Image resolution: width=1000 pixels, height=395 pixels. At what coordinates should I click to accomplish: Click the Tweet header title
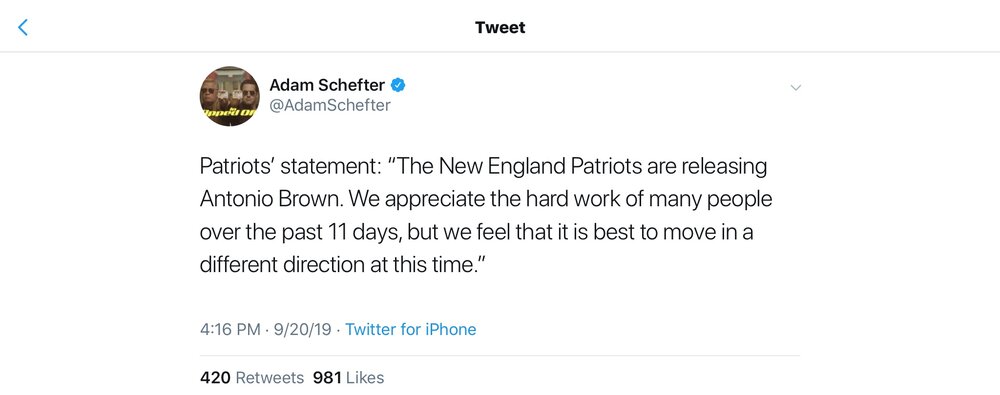[x=500, y=27]
